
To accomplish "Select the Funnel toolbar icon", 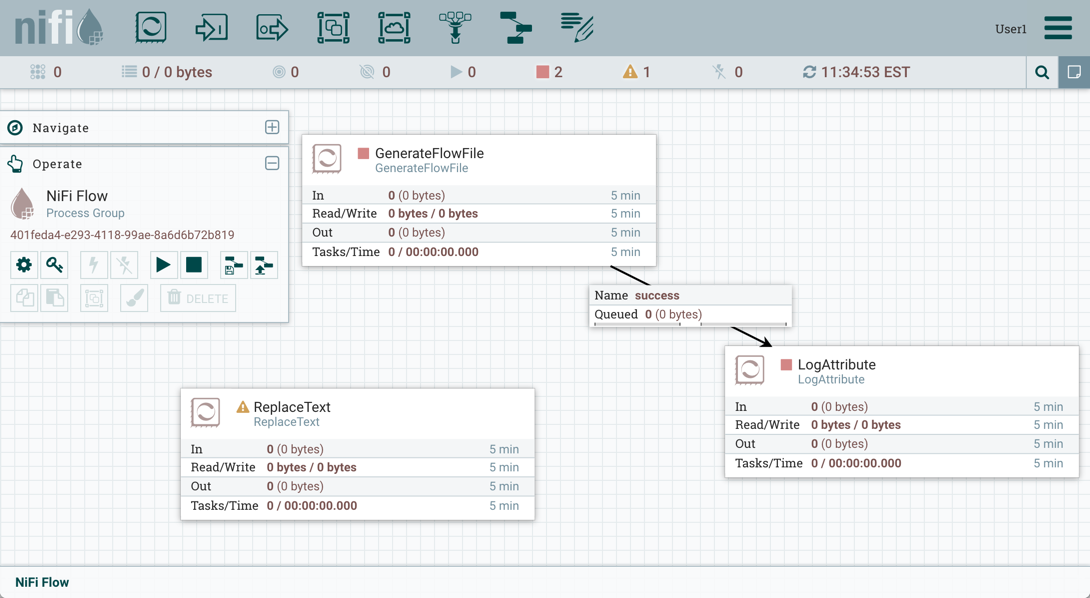I will pos(455,27).
